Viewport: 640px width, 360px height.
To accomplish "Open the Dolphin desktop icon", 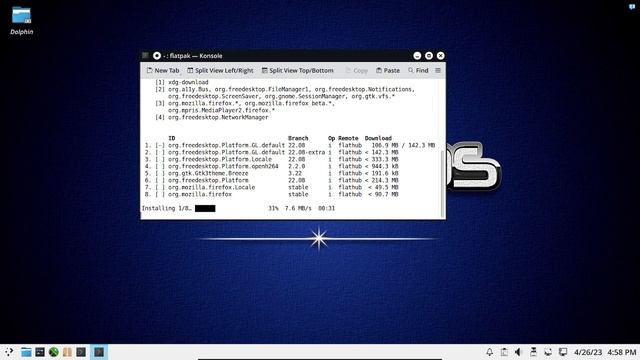I will (21, 20).
